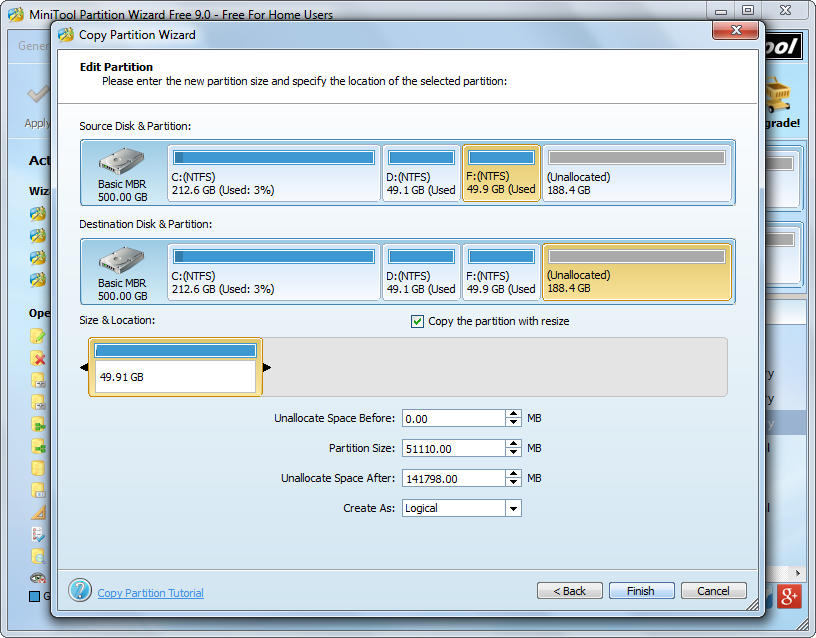Click the checklist file system sidebar icon

[38, 534]
